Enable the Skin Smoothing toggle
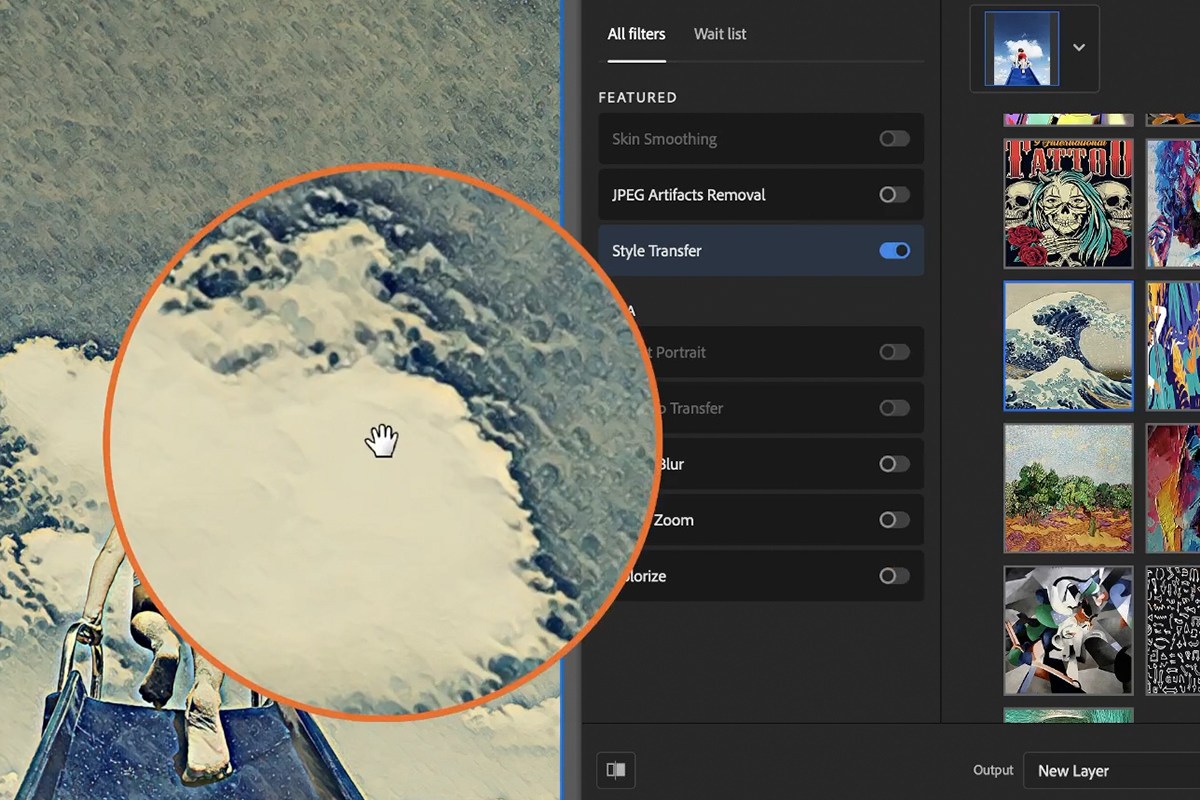Screen dimensions: 1200x800 coord(894,139)
